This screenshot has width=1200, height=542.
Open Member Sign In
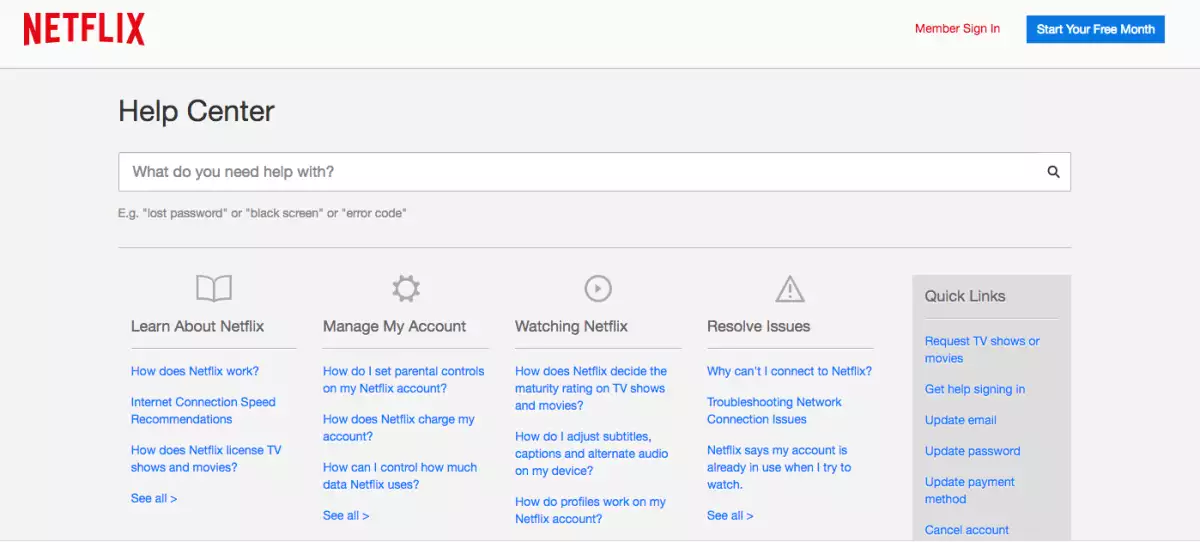tap(957, 29)
